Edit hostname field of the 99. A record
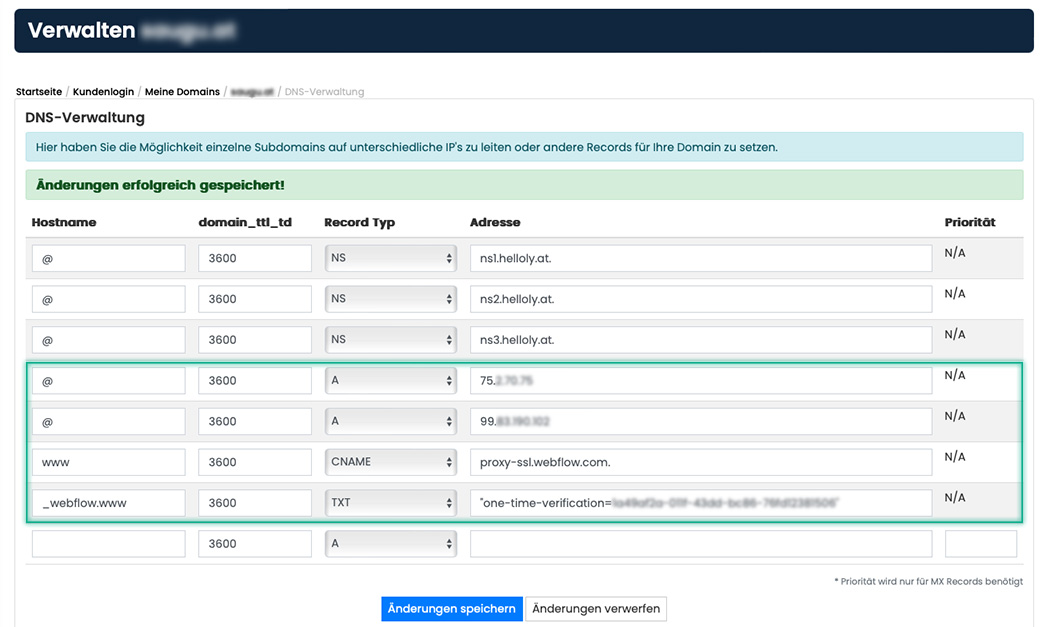1042x627 pixels. pos(108,421)
